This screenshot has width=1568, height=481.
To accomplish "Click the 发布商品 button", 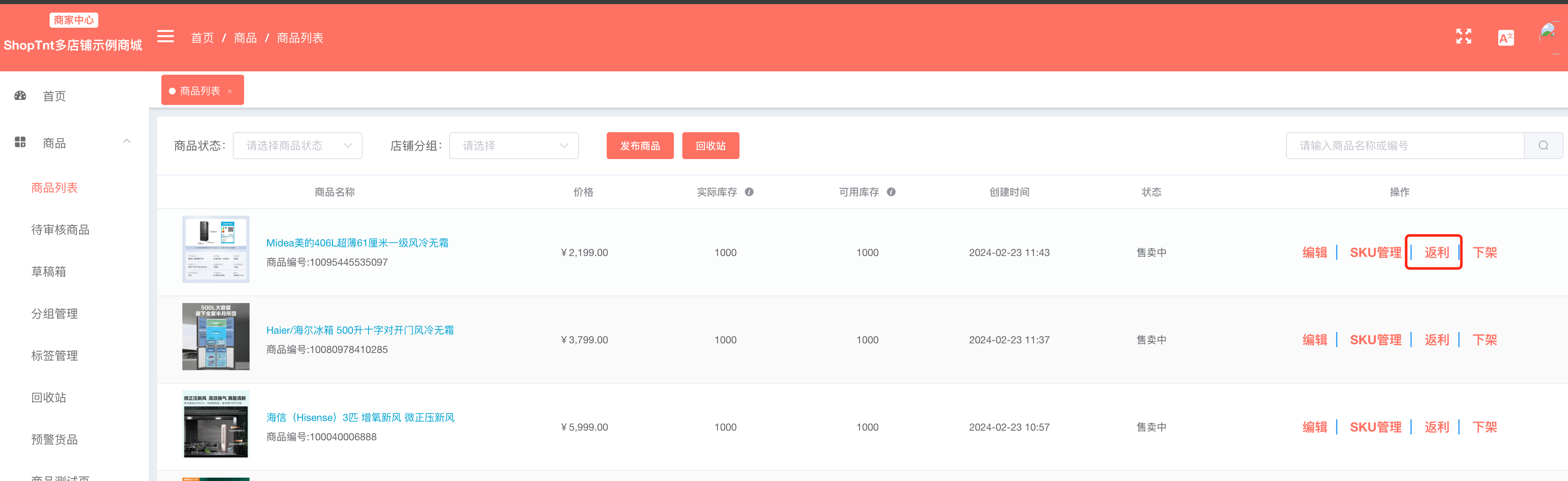I will click(x=640, y=146).
